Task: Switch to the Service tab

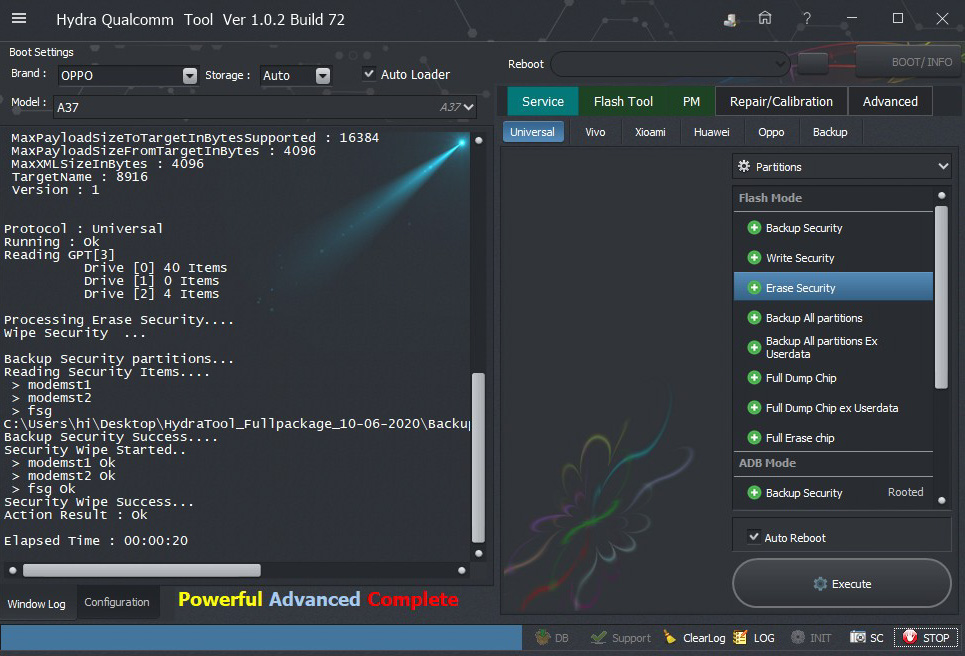Action: tap(543, 102)
